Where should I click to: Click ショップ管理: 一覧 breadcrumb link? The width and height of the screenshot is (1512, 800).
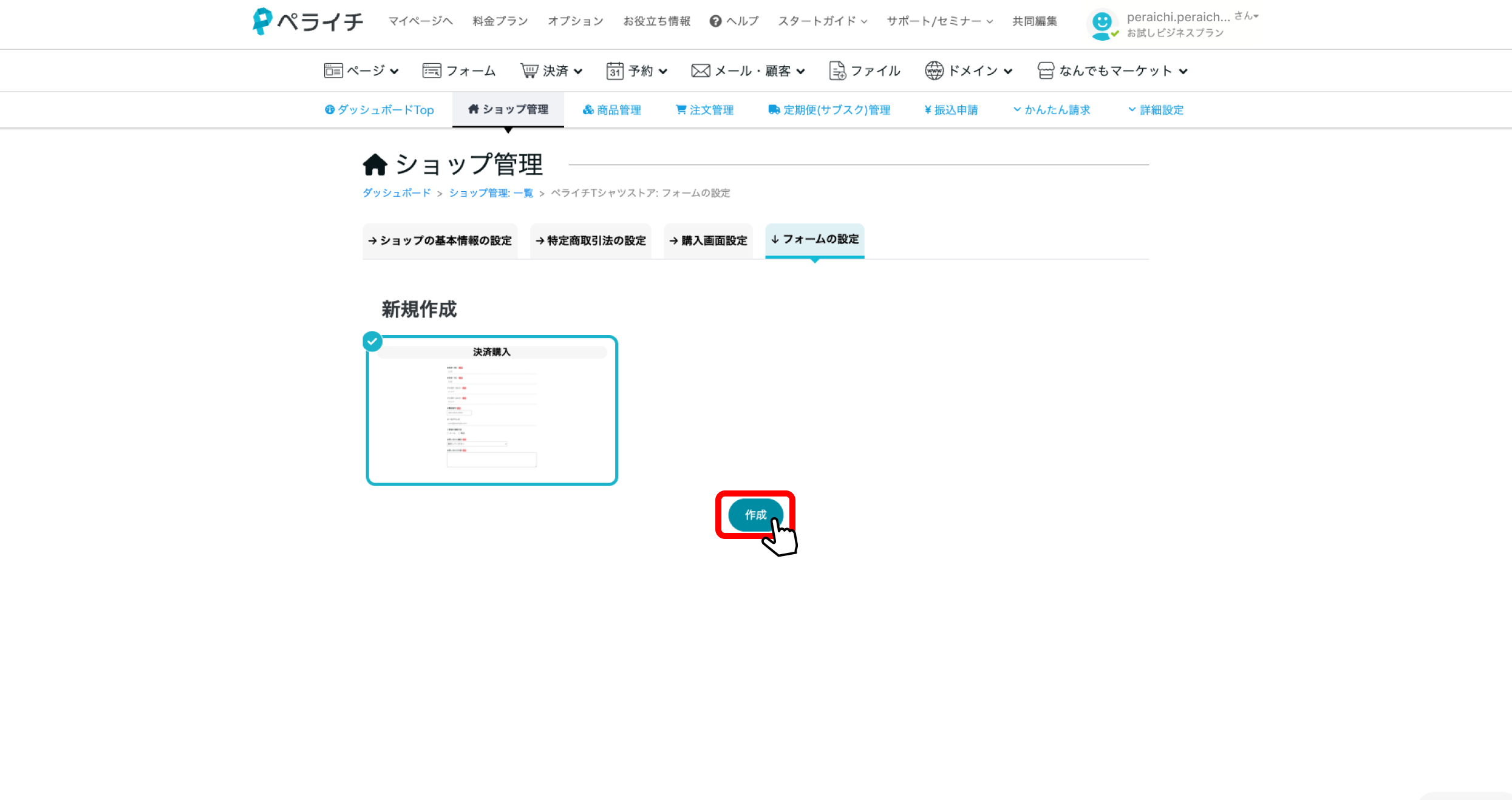click(x=491, y=193)
